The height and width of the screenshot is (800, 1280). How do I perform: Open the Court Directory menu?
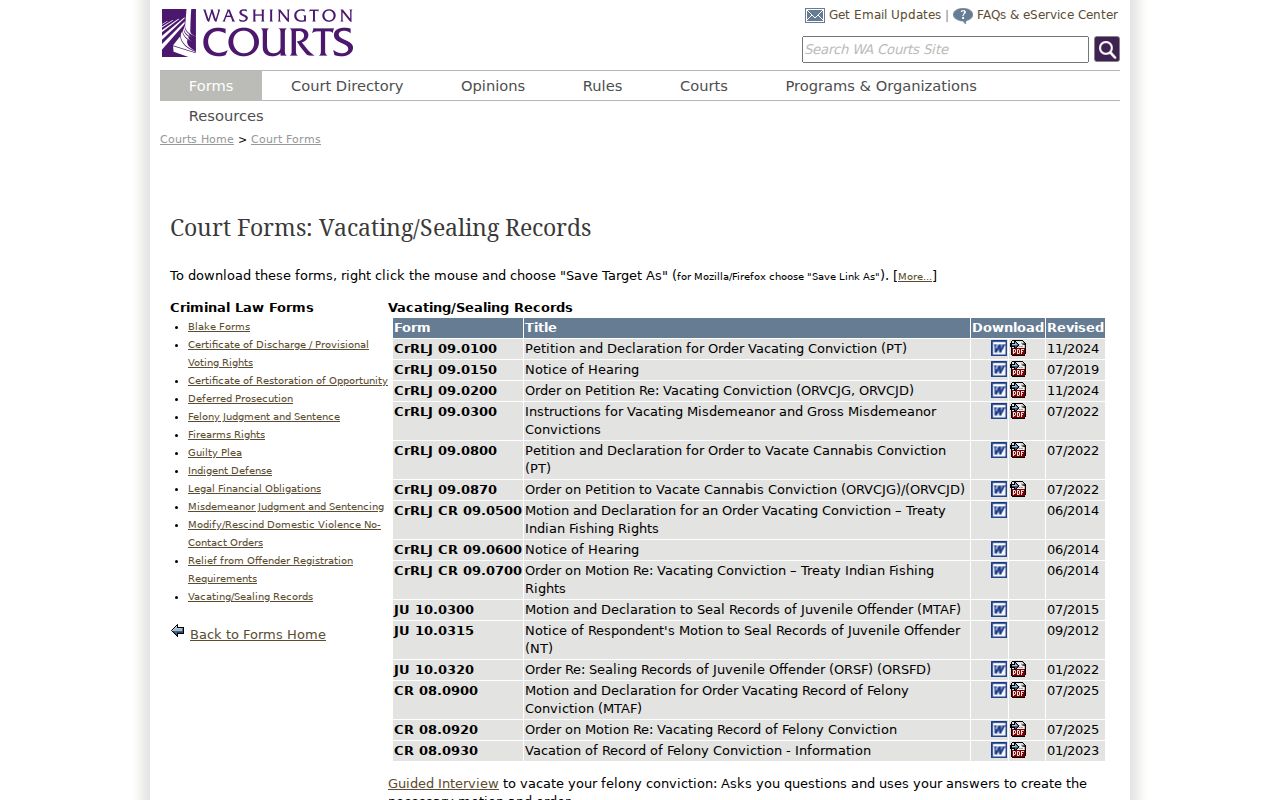[x=347, y=86]
